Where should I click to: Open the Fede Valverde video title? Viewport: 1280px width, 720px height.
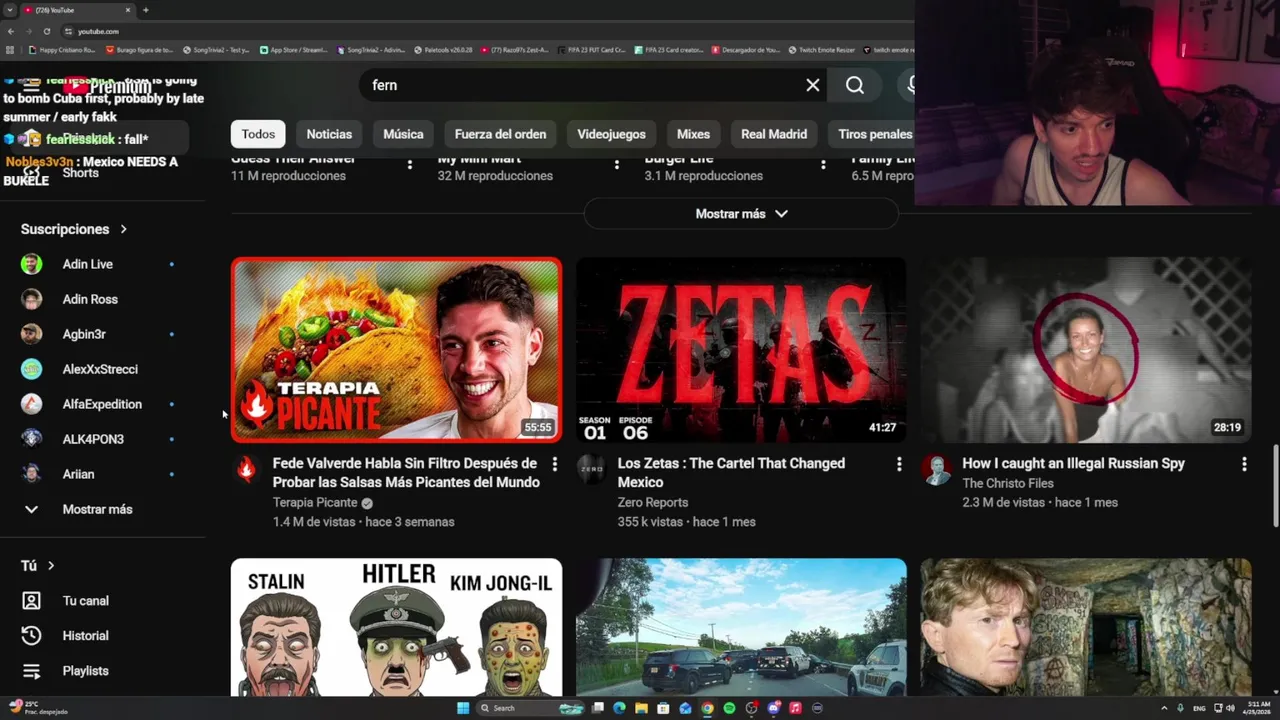coord(406,473)
